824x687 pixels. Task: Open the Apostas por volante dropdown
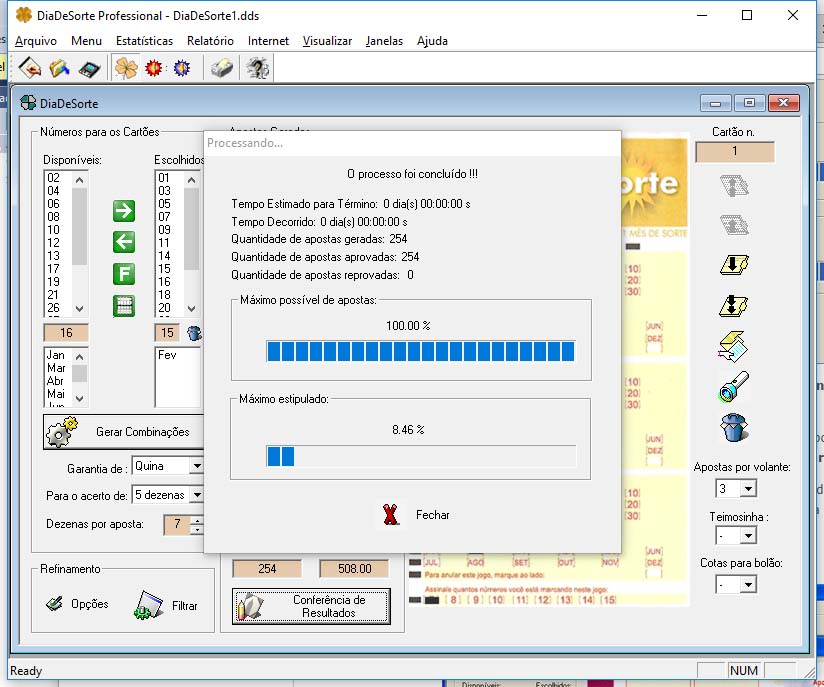pos(747,489)
